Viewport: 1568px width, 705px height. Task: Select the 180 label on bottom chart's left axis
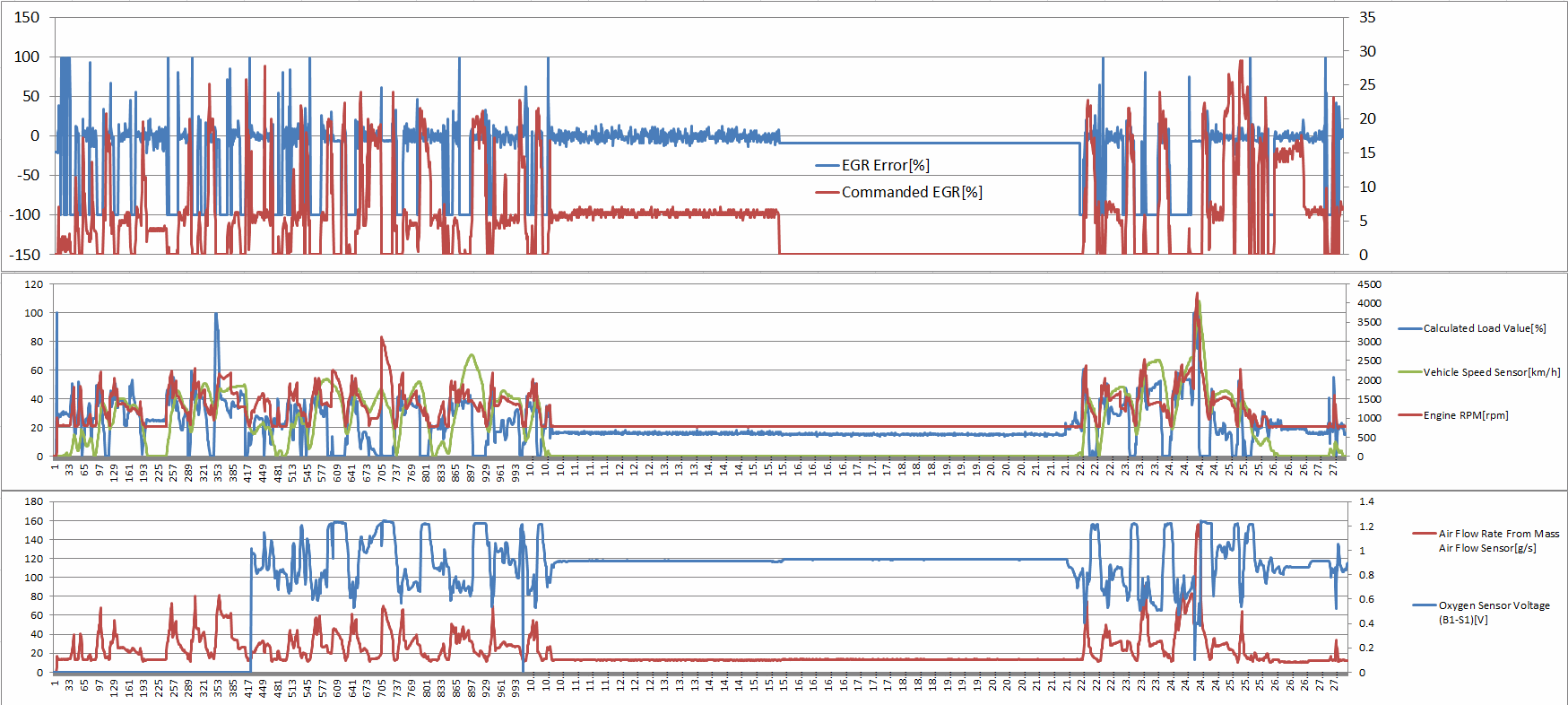[33, 501]
